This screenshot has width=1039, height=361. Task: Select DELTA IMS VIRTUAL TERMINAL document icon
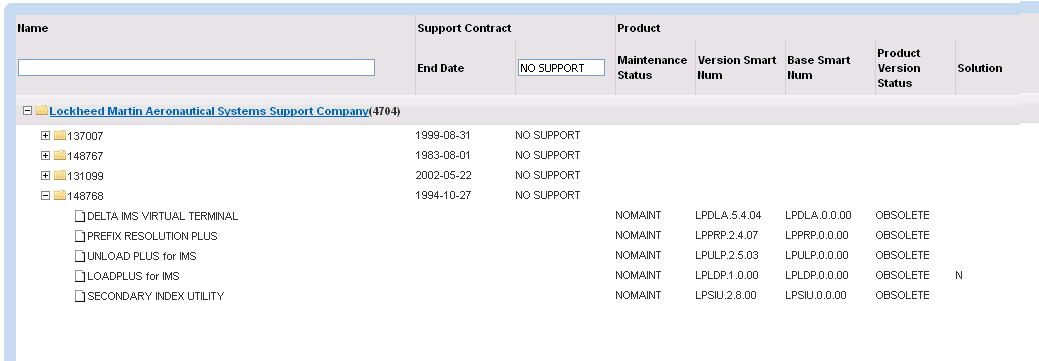coord(80,216)
